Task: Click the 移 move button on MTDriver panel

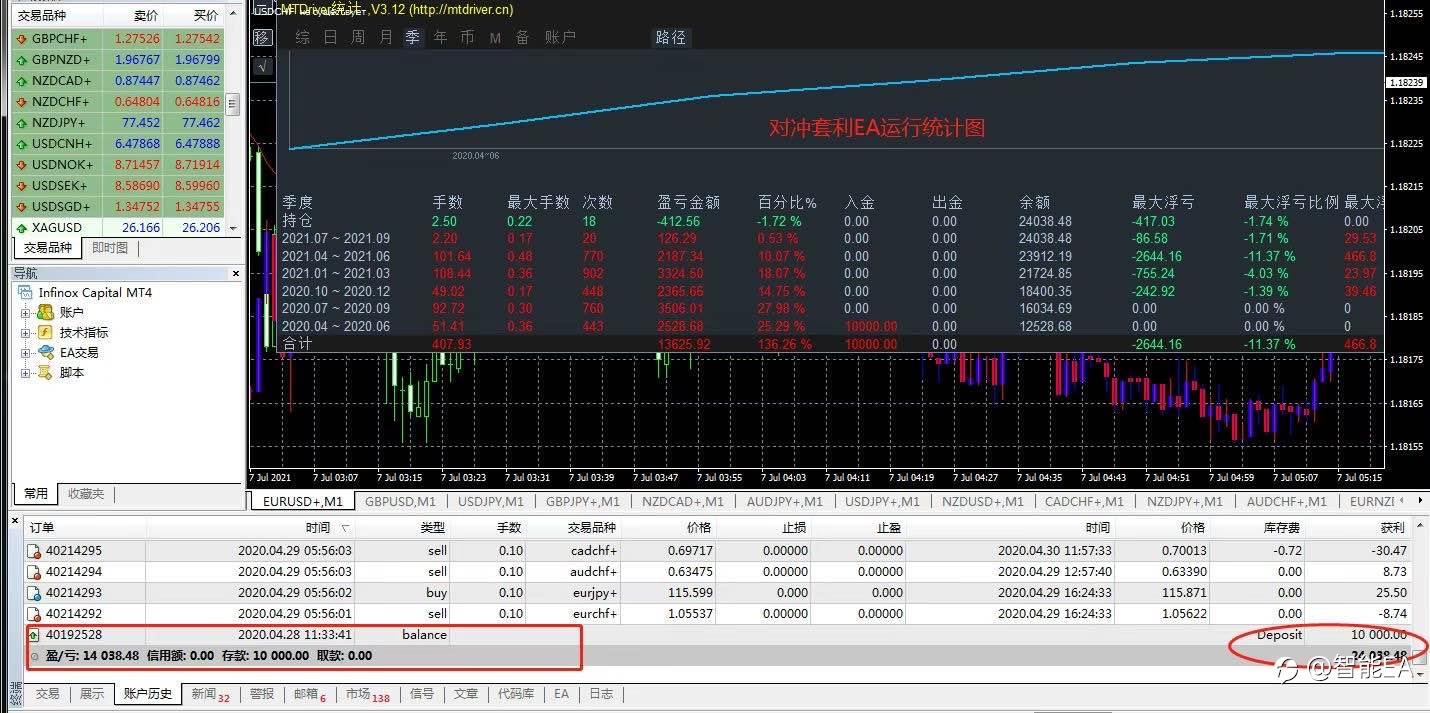Action: point(262,37)
